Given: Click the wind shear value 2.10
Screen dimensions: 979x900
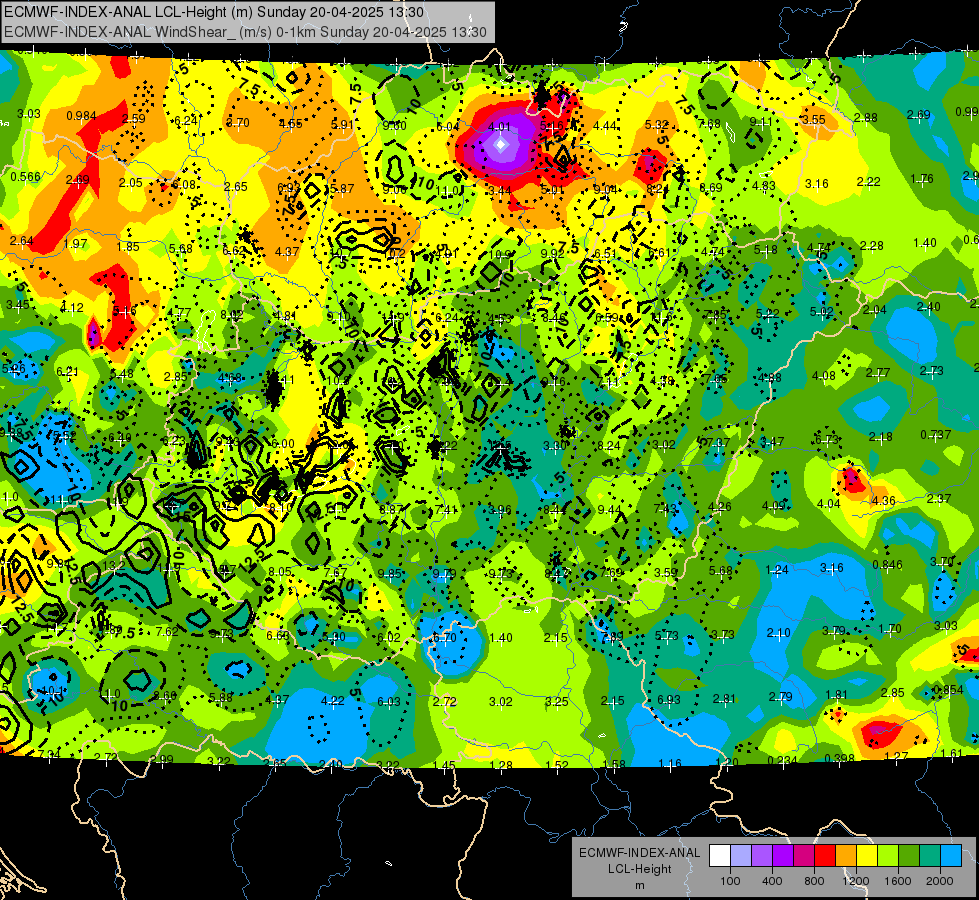Looking at the screenshot, I should [779, 633].
